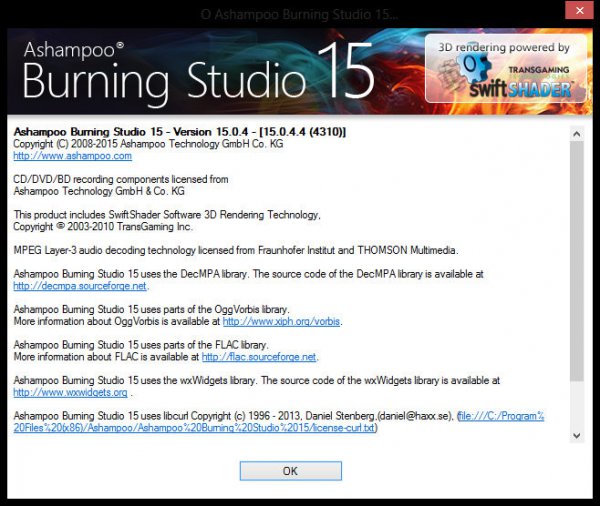The height and width of the screenshot is (506, 600).
Task: Open the decmpa.sourceforge.net link
Action: (80, 286)
